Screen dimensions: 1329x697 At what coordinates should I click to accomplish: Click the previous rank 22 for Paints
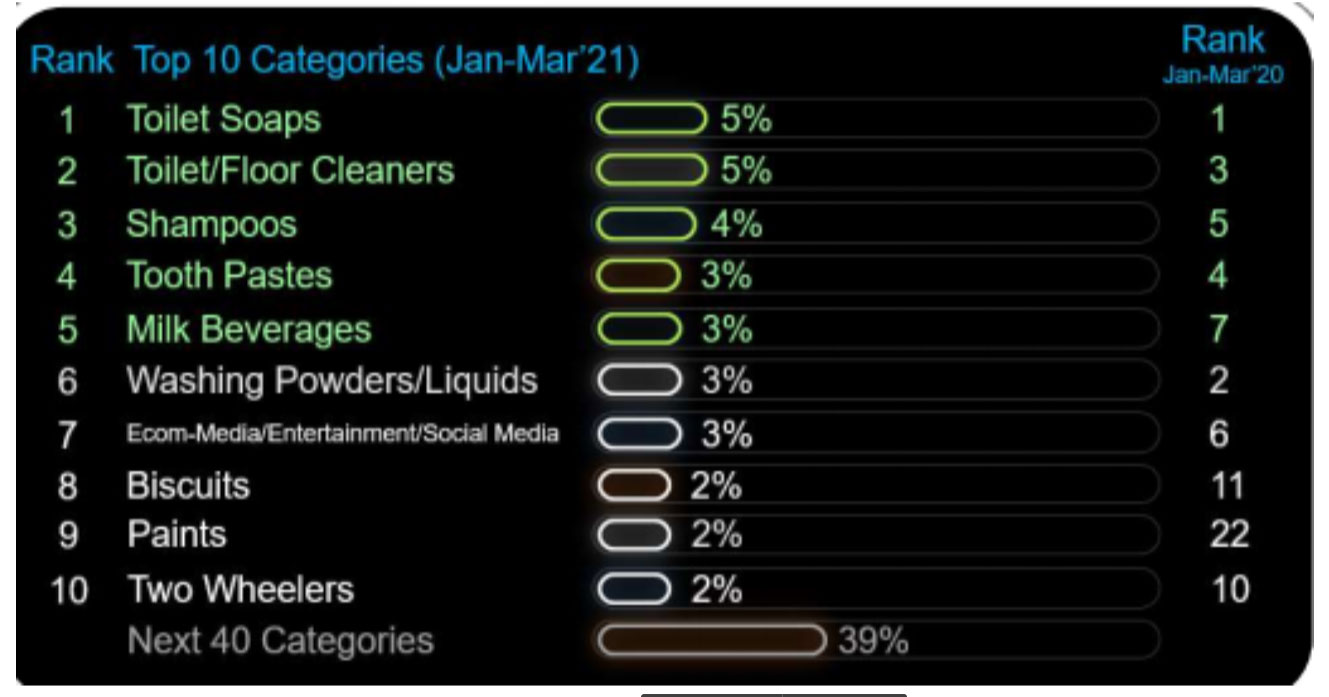[1229, 535]
